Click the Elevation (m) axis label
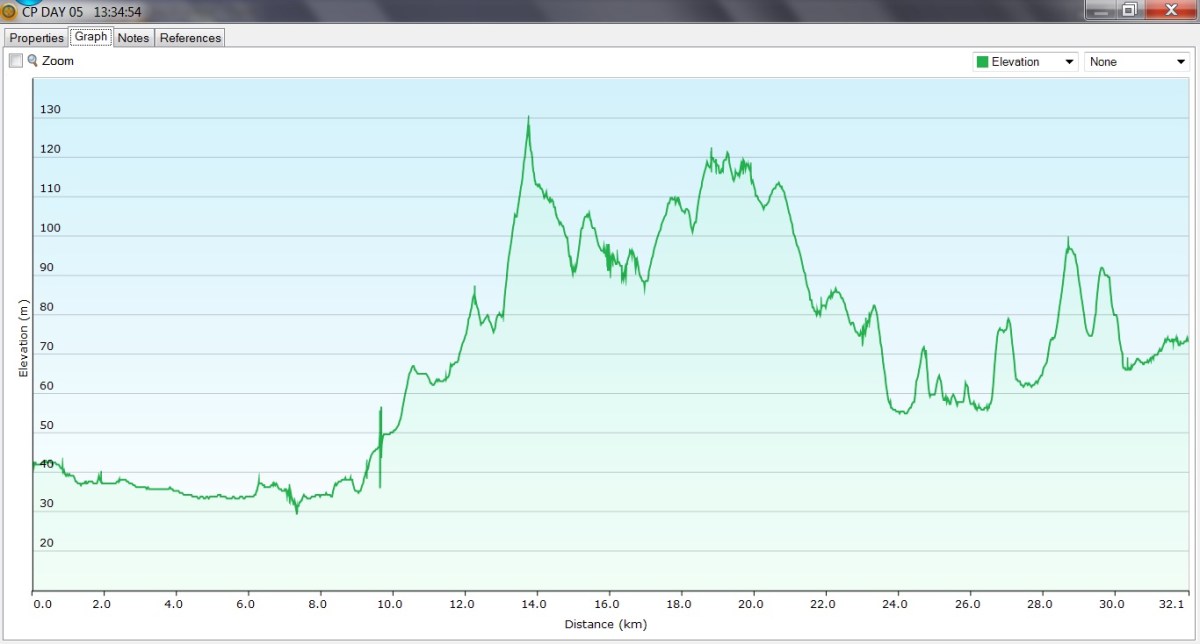Image resolution: width=1200 pixels, height=644 pixels. (x=22, y=338)
